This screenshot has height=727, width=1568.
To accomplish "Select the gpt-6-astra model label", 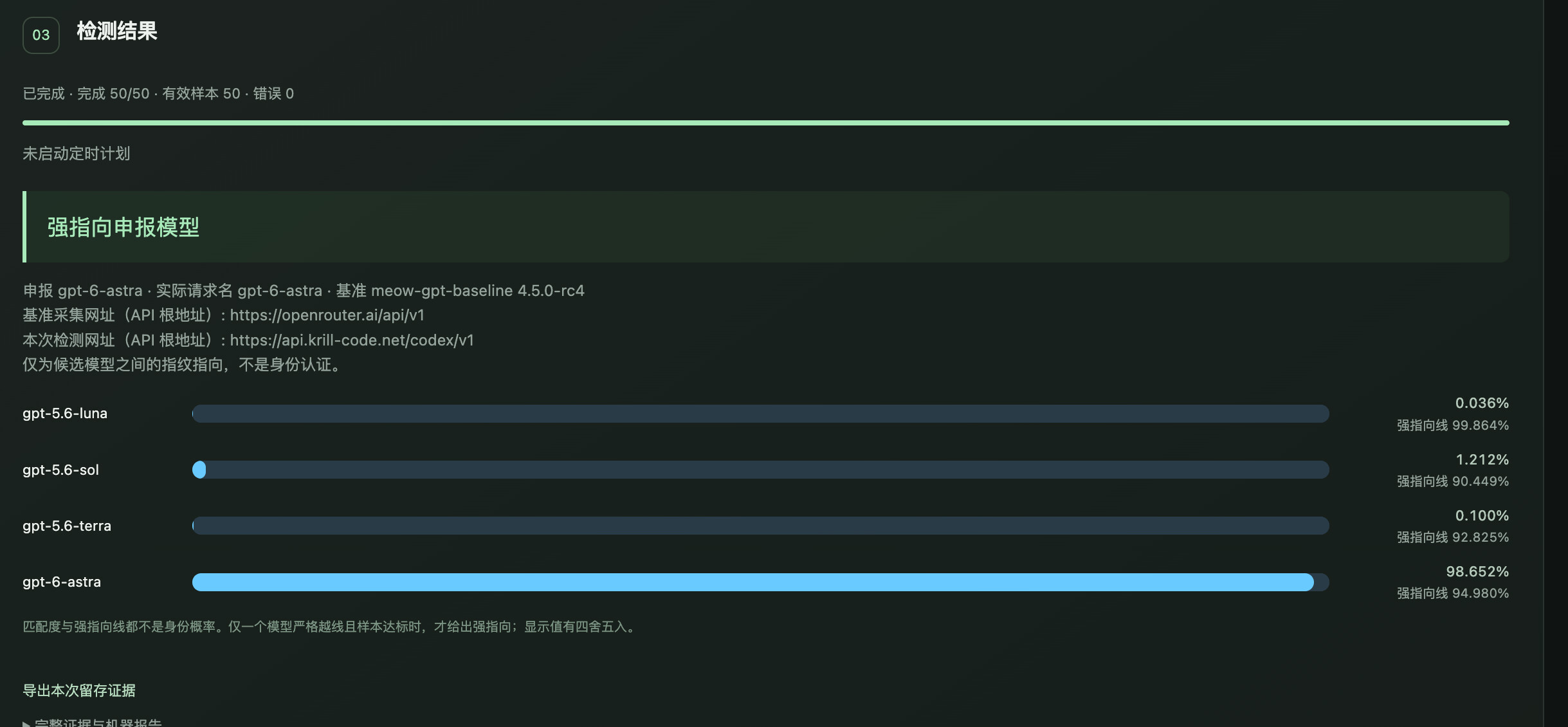I will (62, 582).
